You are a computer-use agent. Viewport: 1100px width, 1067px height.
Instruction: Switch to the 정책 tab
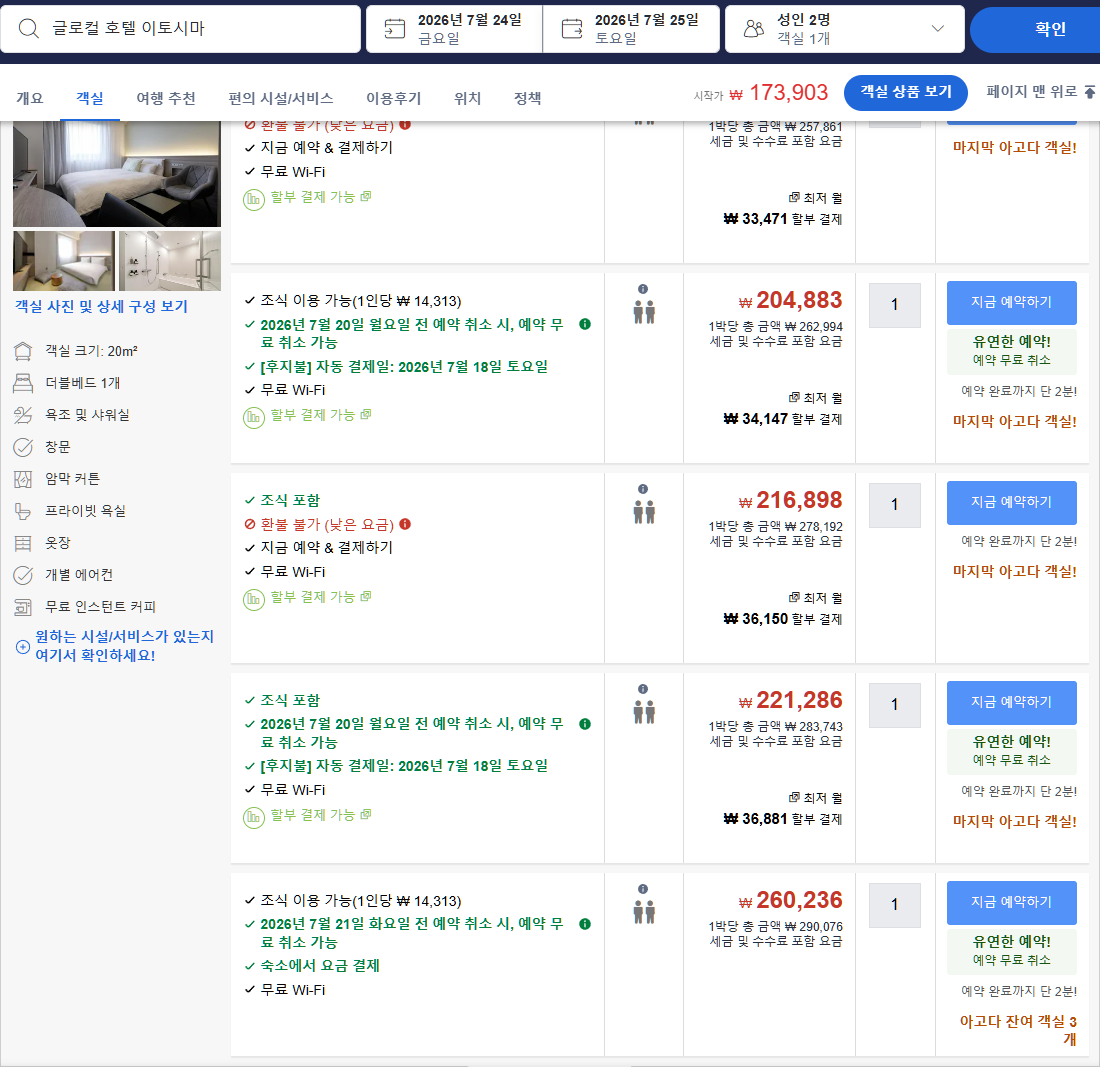coord(528,98)
